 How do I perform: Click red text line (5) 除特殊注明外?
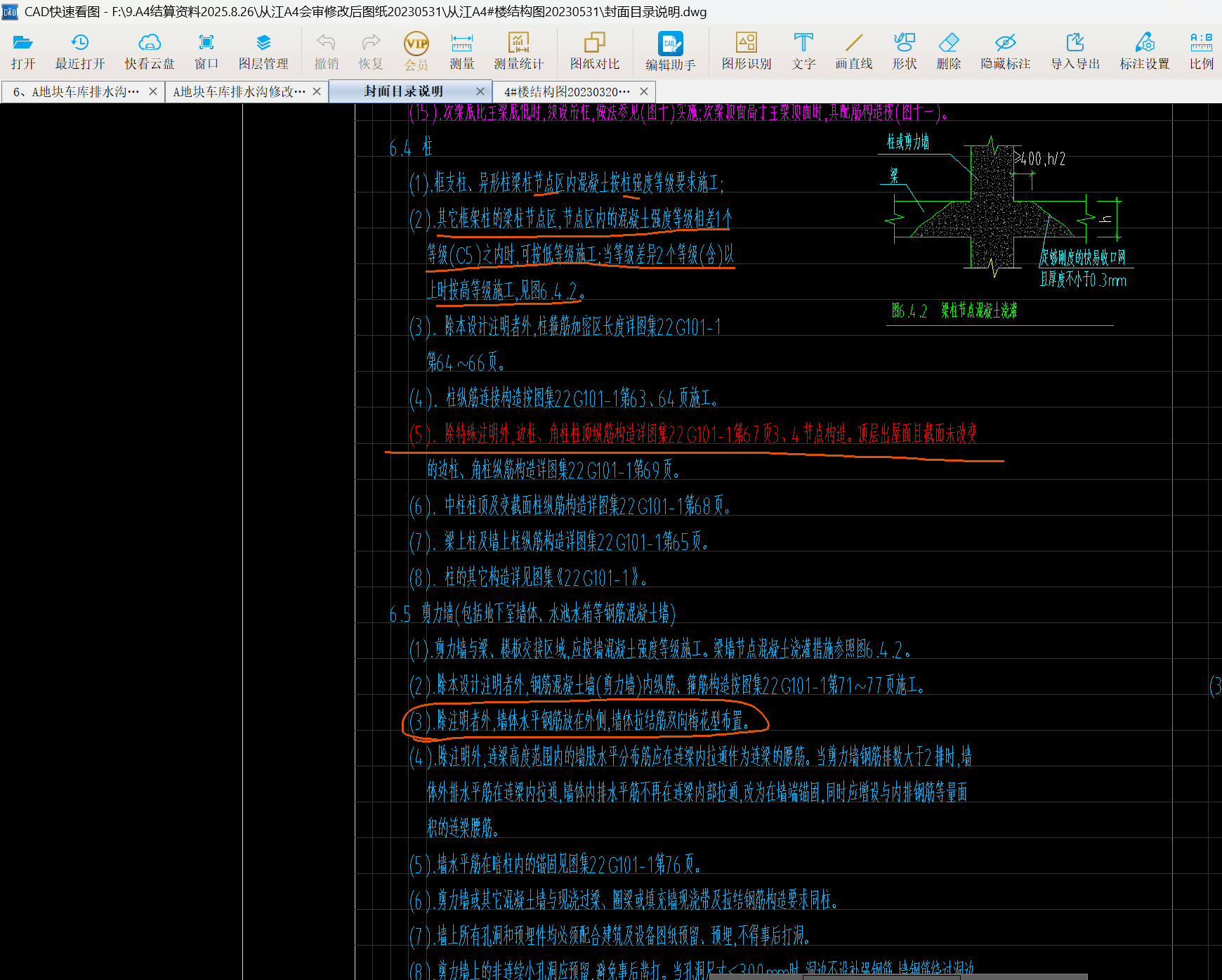pyautogui.click(x=692, y=434)
